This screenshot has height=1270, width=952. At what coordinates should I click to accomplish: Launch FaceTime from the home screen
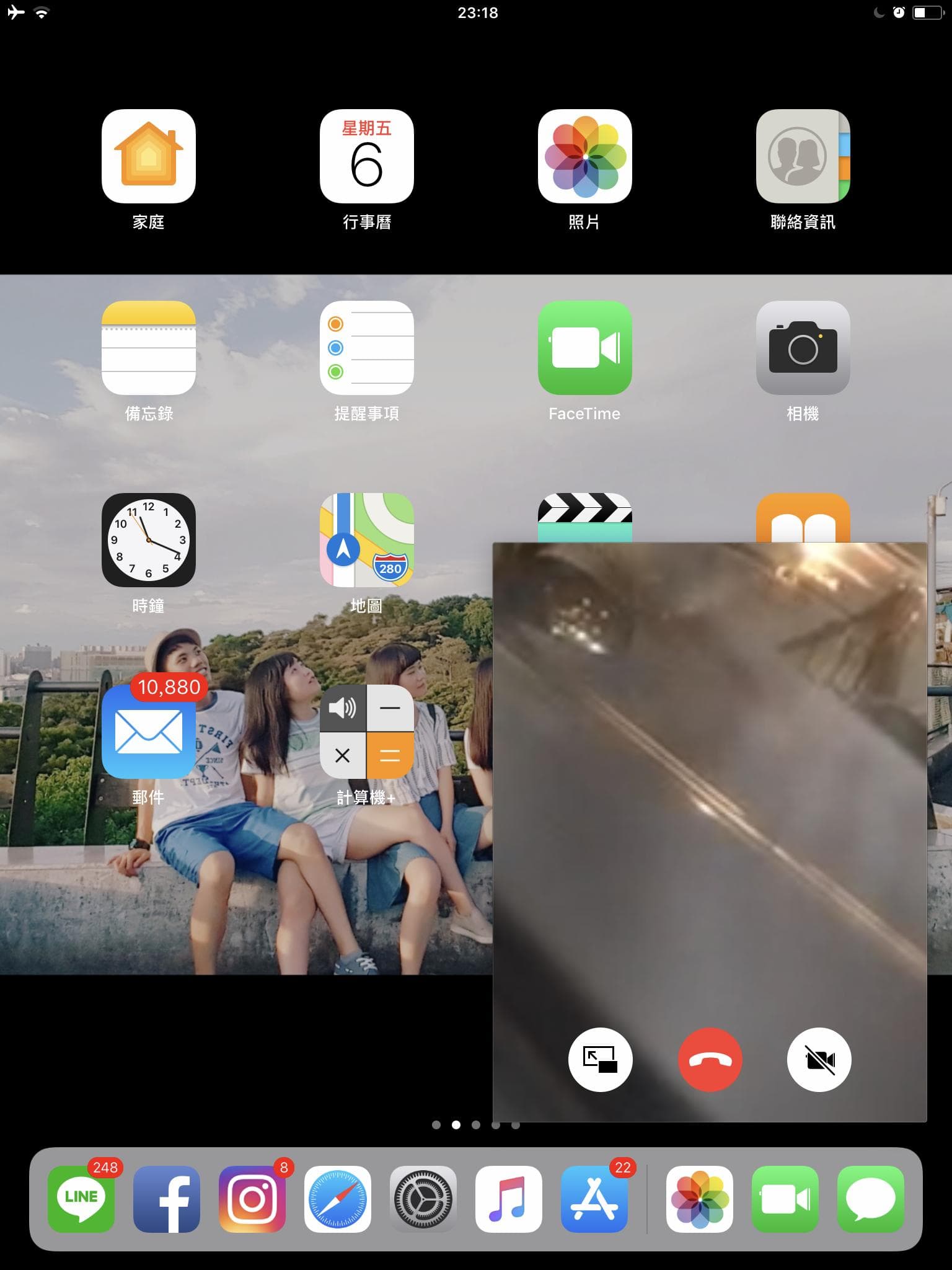point(584,348)
